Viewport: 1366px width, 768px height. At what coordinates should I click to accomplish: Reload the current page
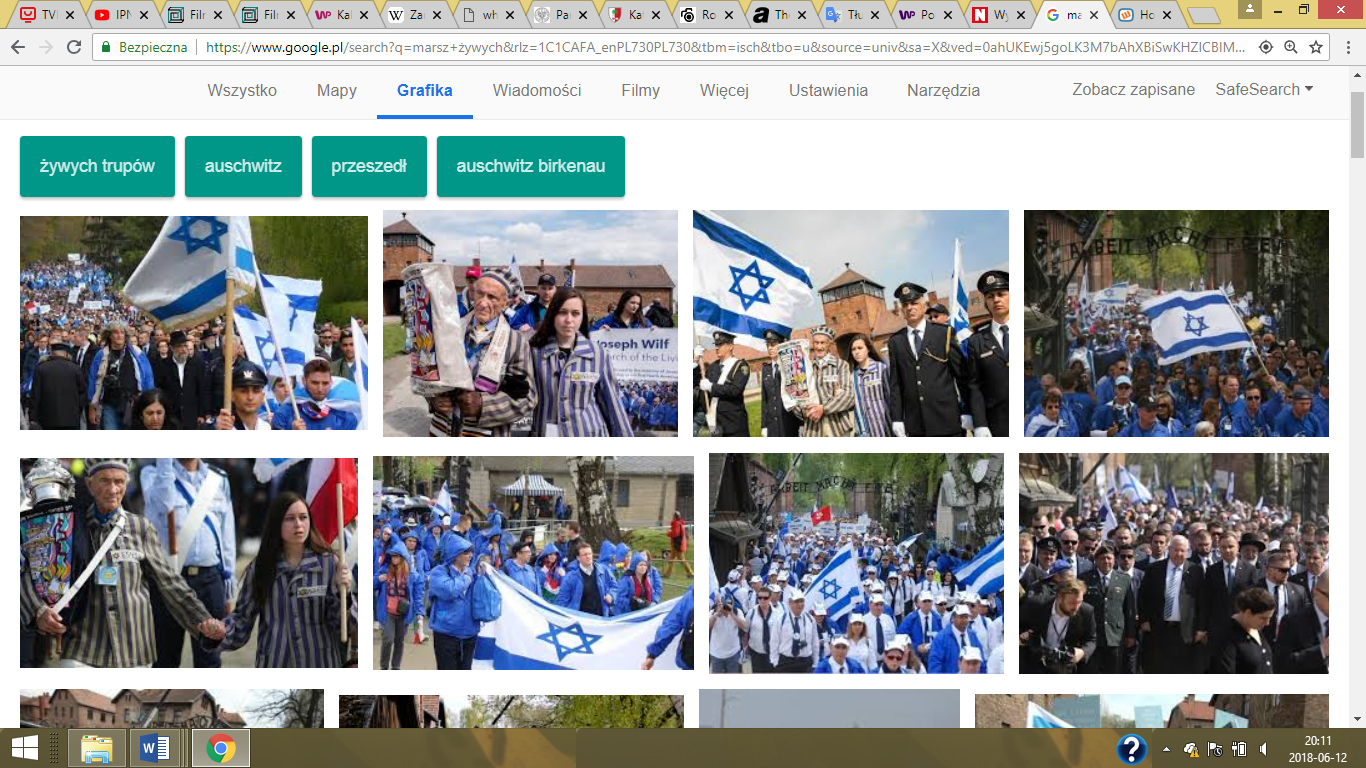[74, 47]
